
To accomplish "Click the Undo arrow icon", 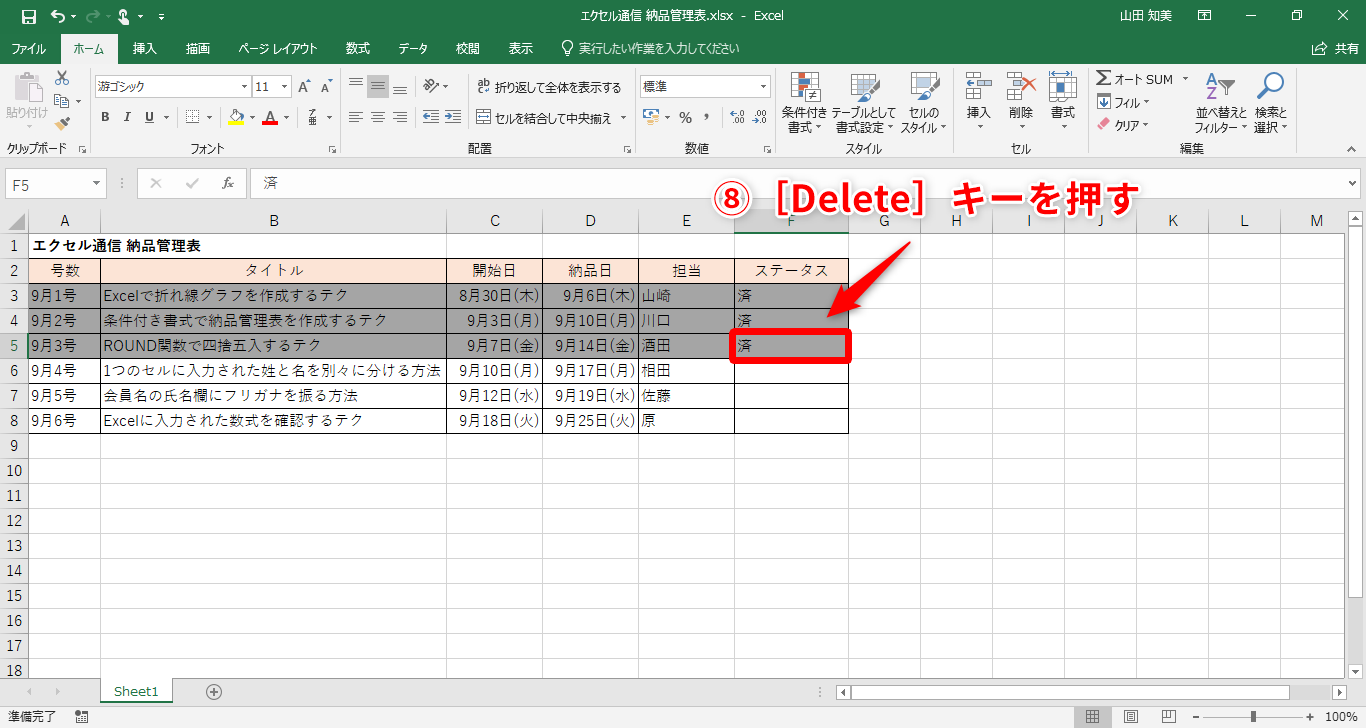I will pos(58,16).
